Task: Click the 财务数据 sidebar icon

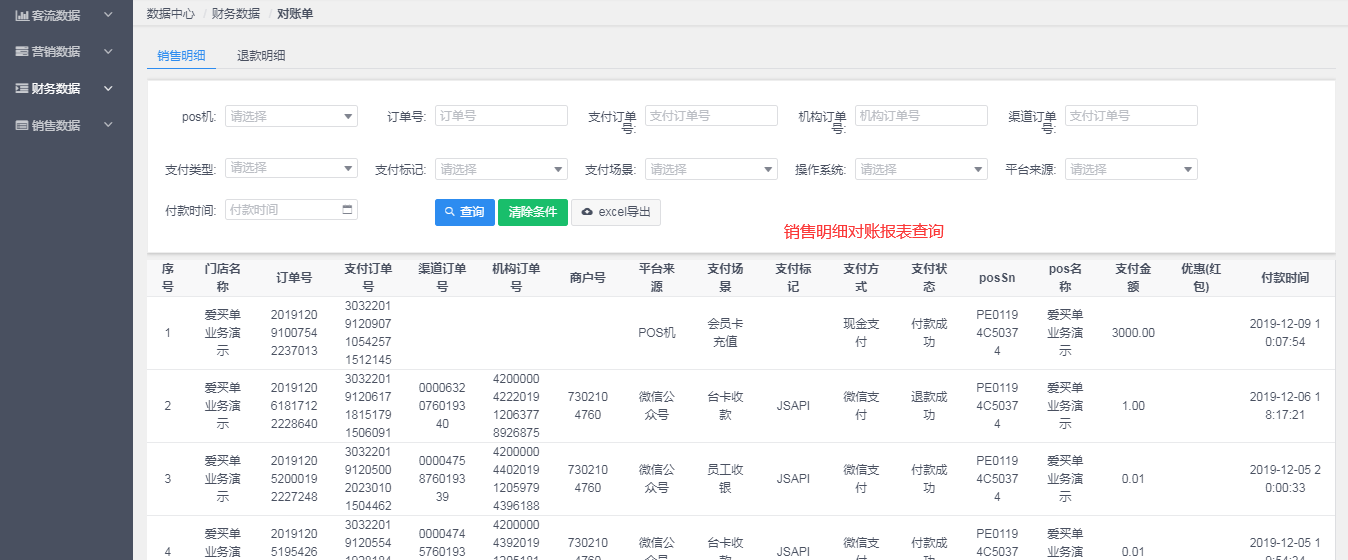Action: 21,88
